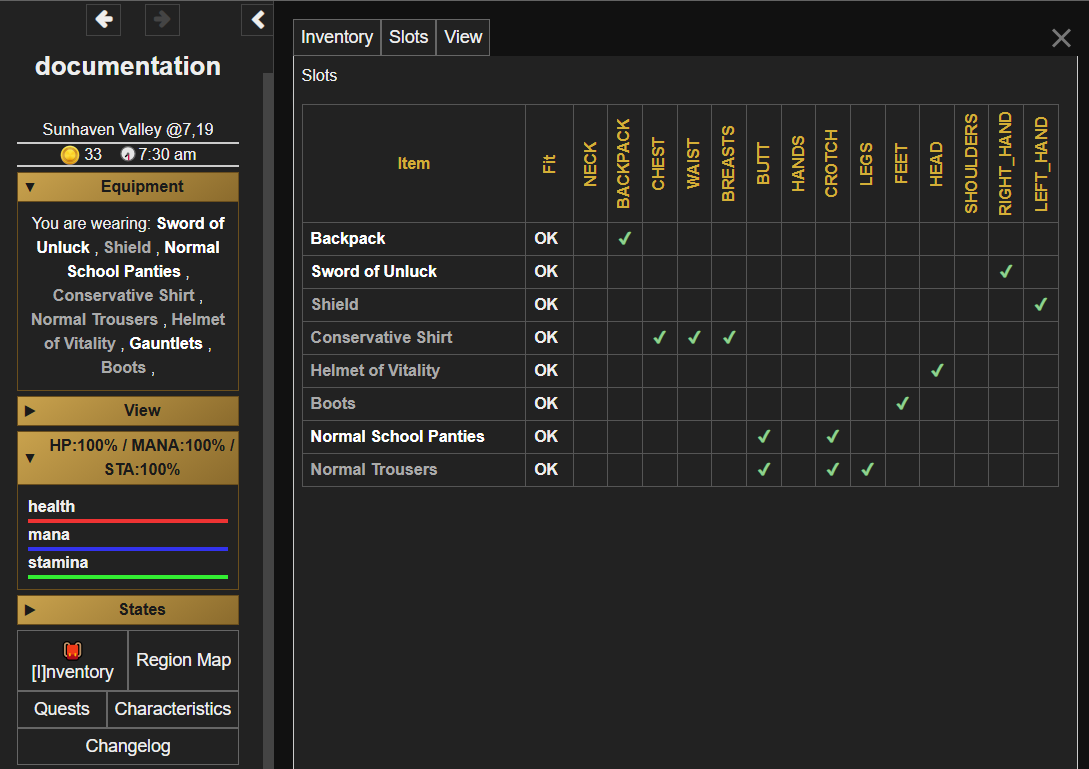Click the back arrow icon

[x=103, y=19]
